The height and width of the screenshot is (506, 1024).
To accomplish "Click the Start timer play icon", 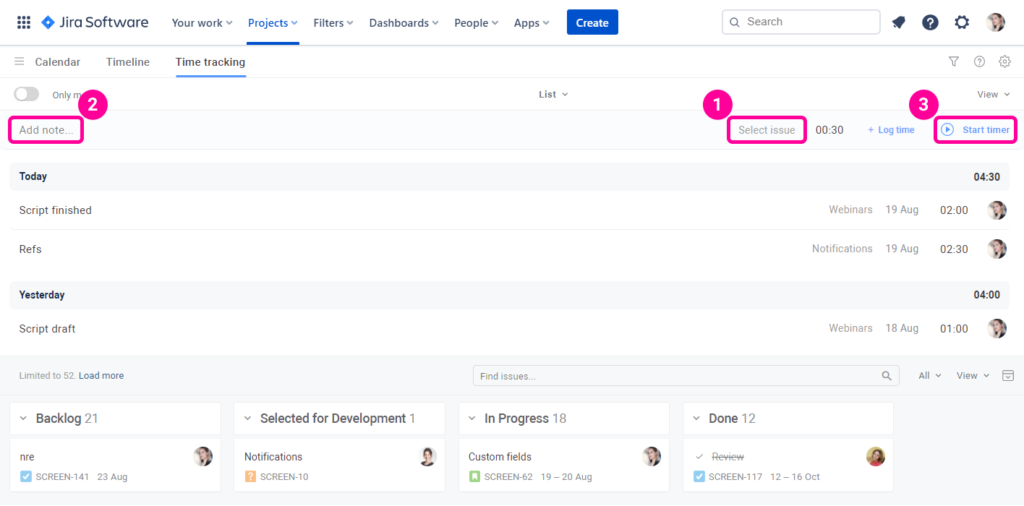I will [x=948, y=130].
